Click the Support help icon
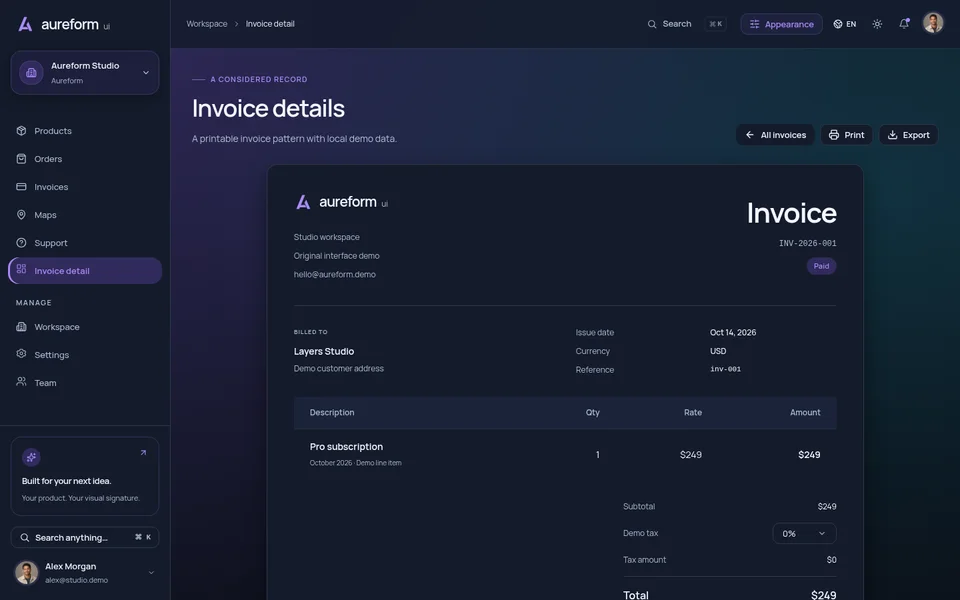The height and width of the screenshot is (600, 960). click(21, 242)
